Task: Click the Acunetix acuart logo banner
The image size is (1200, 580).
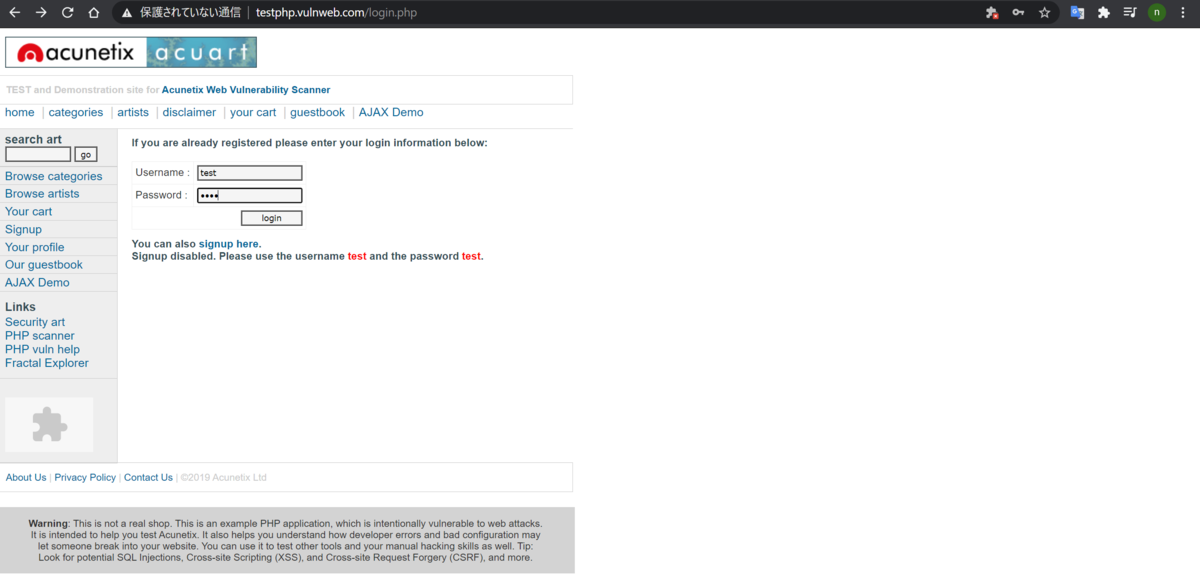Action: [x=131, y=52]
